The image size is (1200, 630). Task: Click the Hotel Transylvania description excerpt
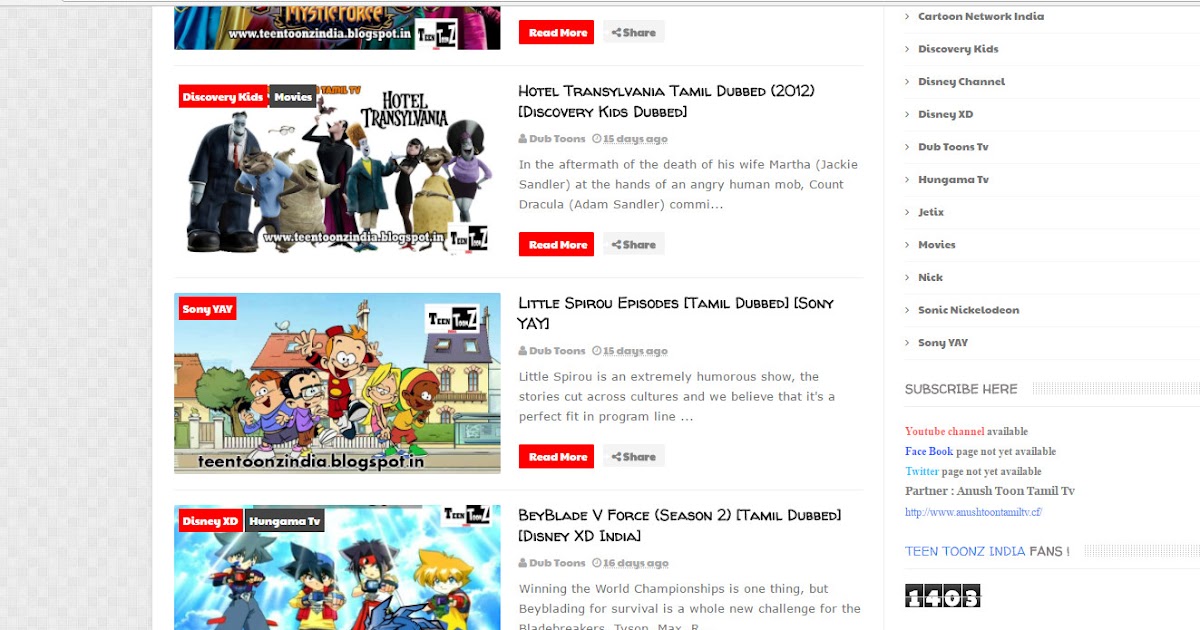point(688,185)
